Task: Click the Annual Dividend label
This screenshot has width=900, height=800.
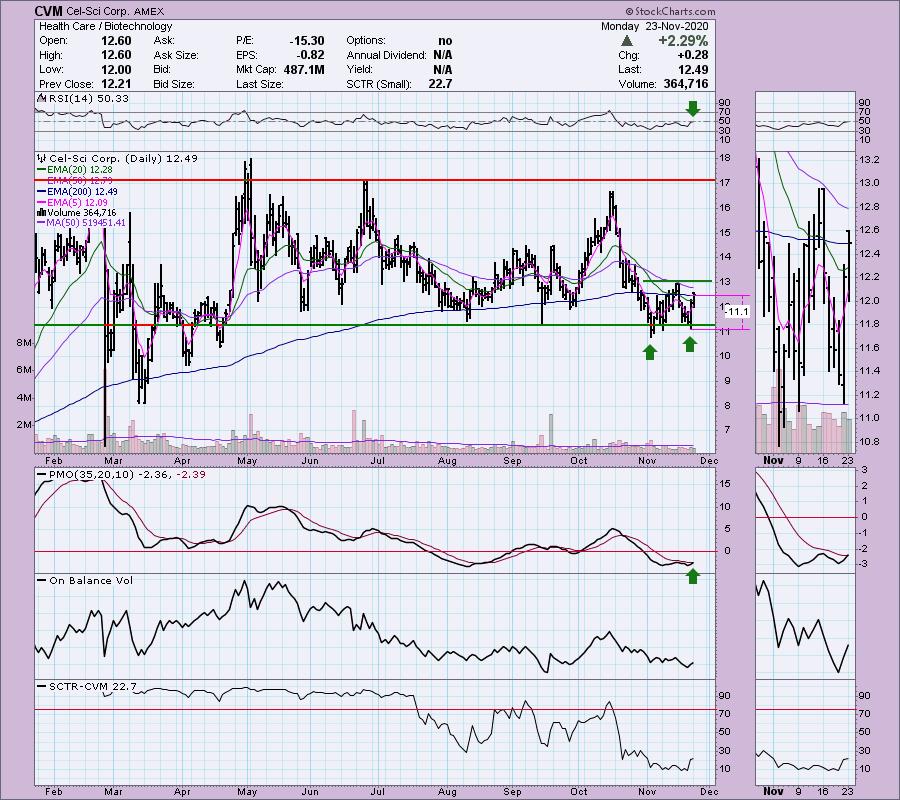Action: (x=386, y=55)
